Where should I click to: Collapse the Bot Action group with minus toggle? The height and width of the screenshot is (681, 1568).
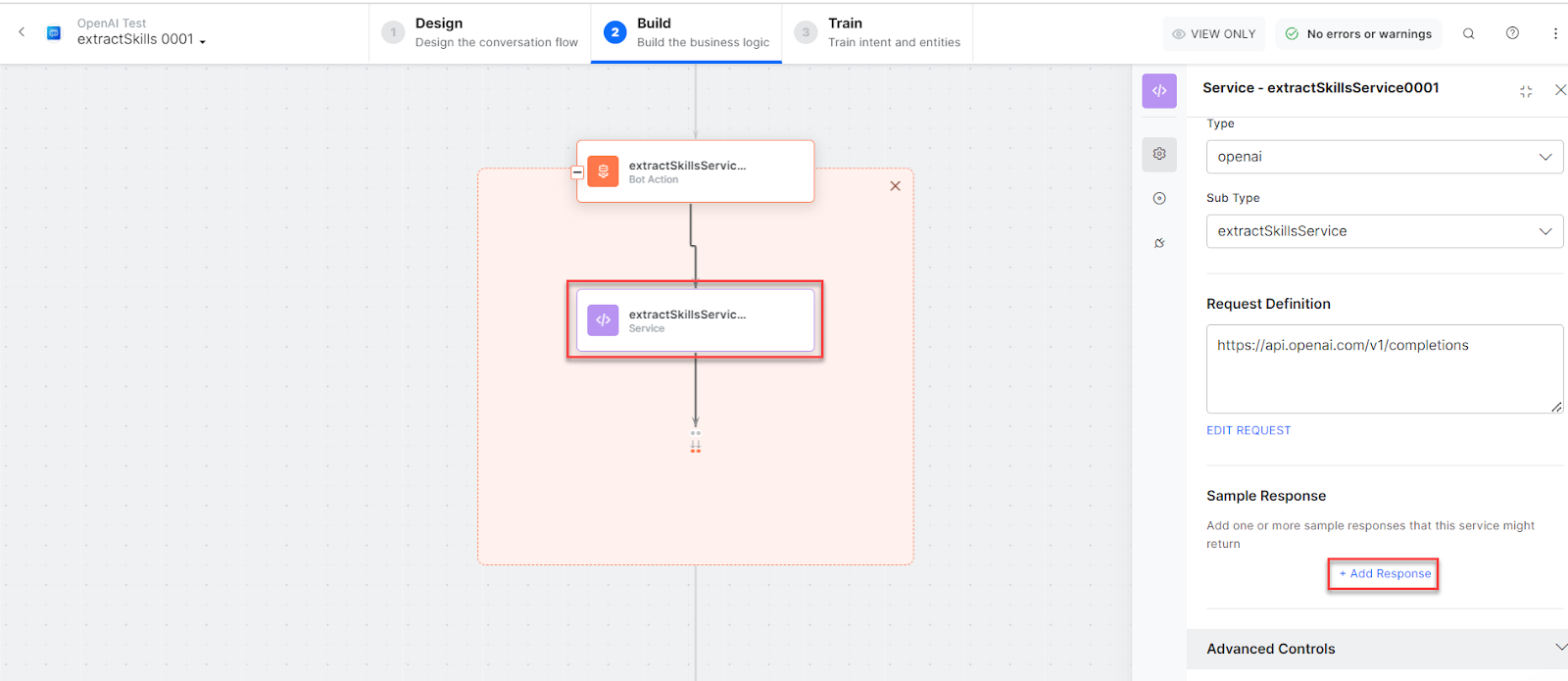[577, 172]
